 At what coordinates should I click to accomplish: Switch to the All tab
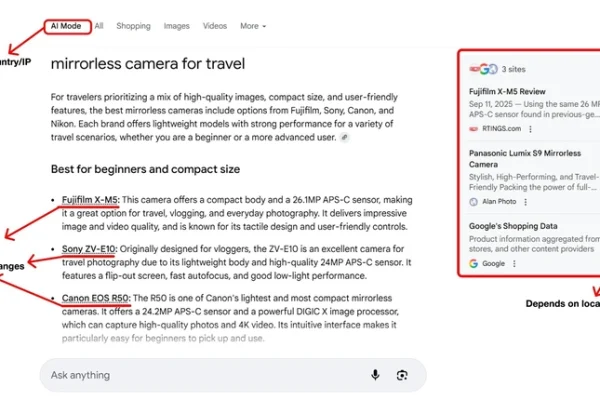[99, 26]
